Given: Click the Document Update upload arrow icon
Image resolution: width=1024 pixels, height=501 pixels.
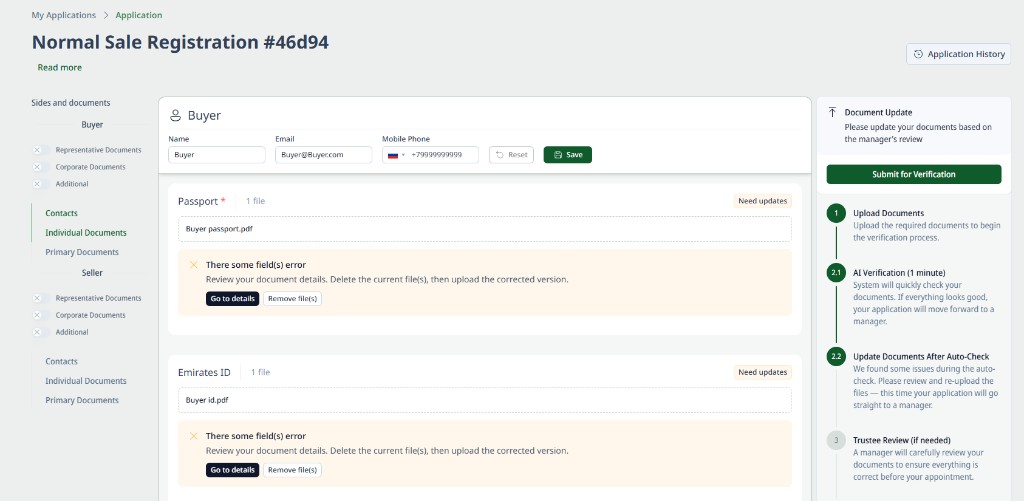Looking at the screenshot, I should [832, 112].
